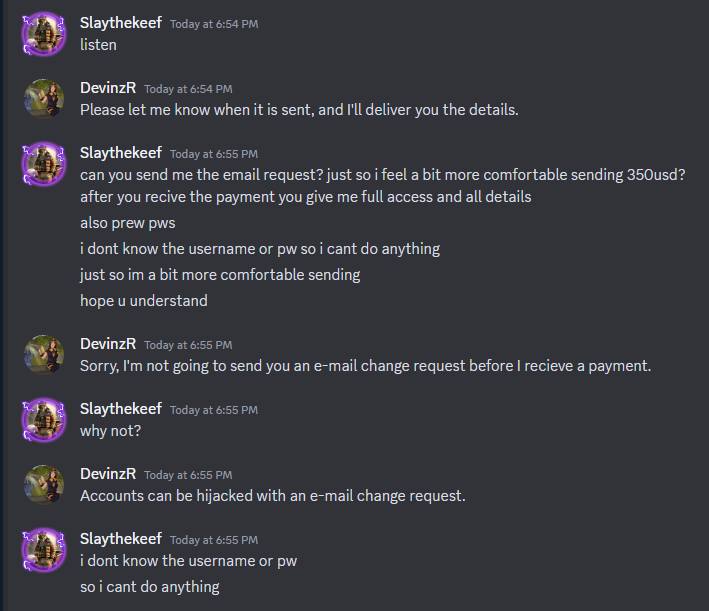Click the DevinzR username above the "Sorry" message

(x=108, y=344)
